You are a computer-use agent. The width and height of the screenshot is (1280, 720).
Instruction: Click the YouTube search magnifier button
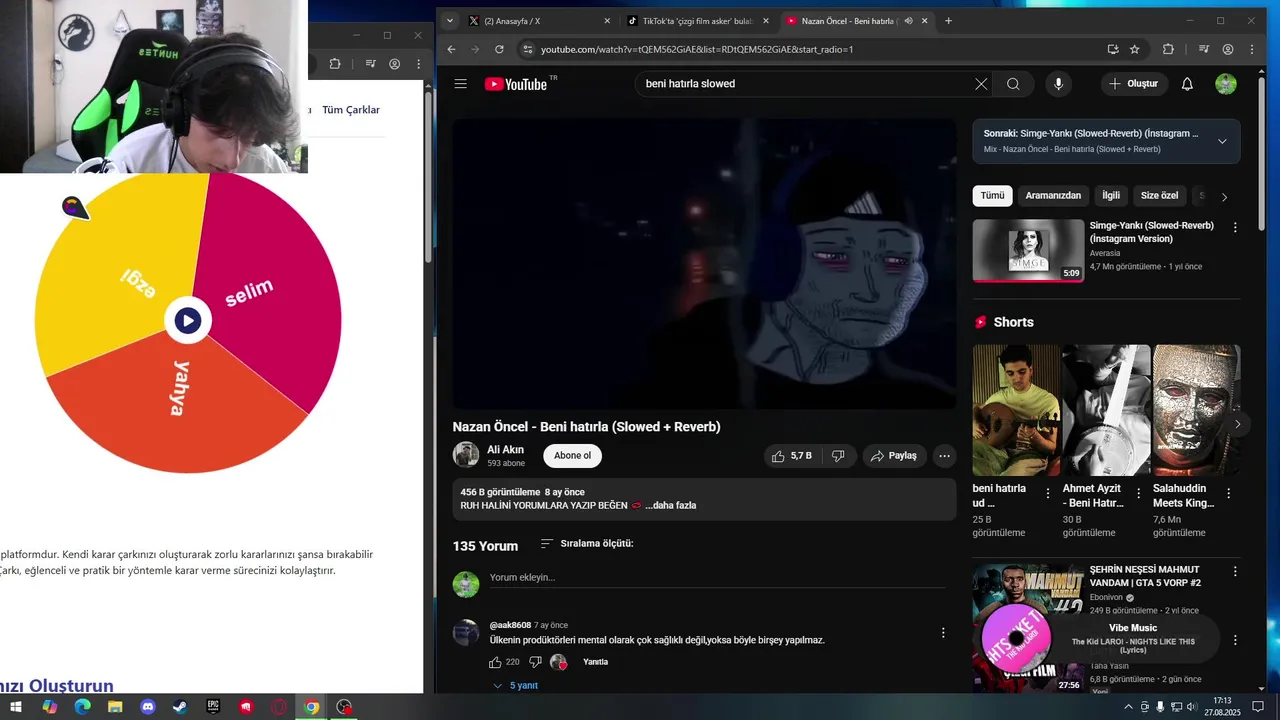(1013, 84)
